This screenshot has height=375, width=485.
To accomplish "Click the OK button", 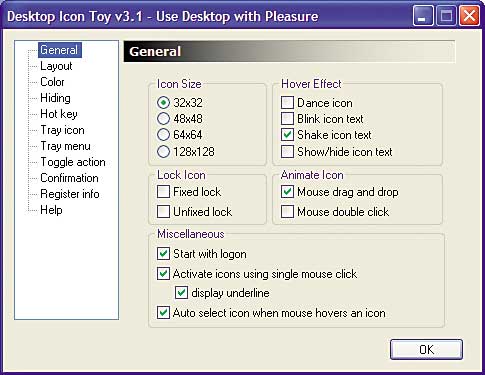I will (426, 349).
